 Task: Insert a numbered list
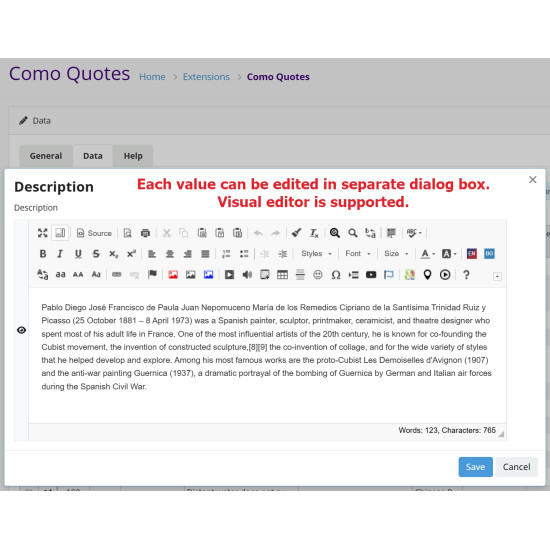point(226,254)
